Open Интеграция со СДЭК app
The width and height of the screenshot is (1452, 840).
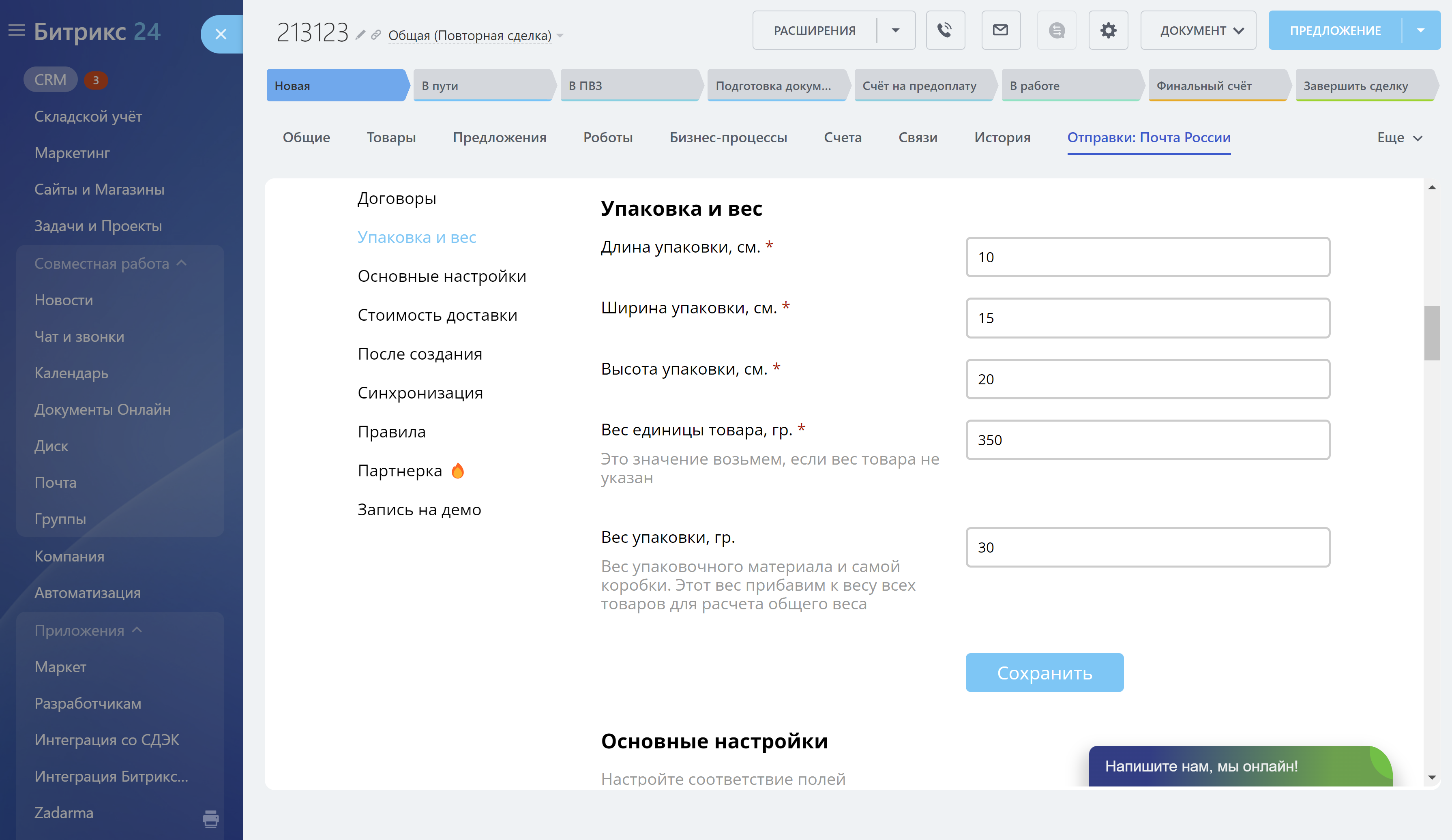[x=107, y=740]
